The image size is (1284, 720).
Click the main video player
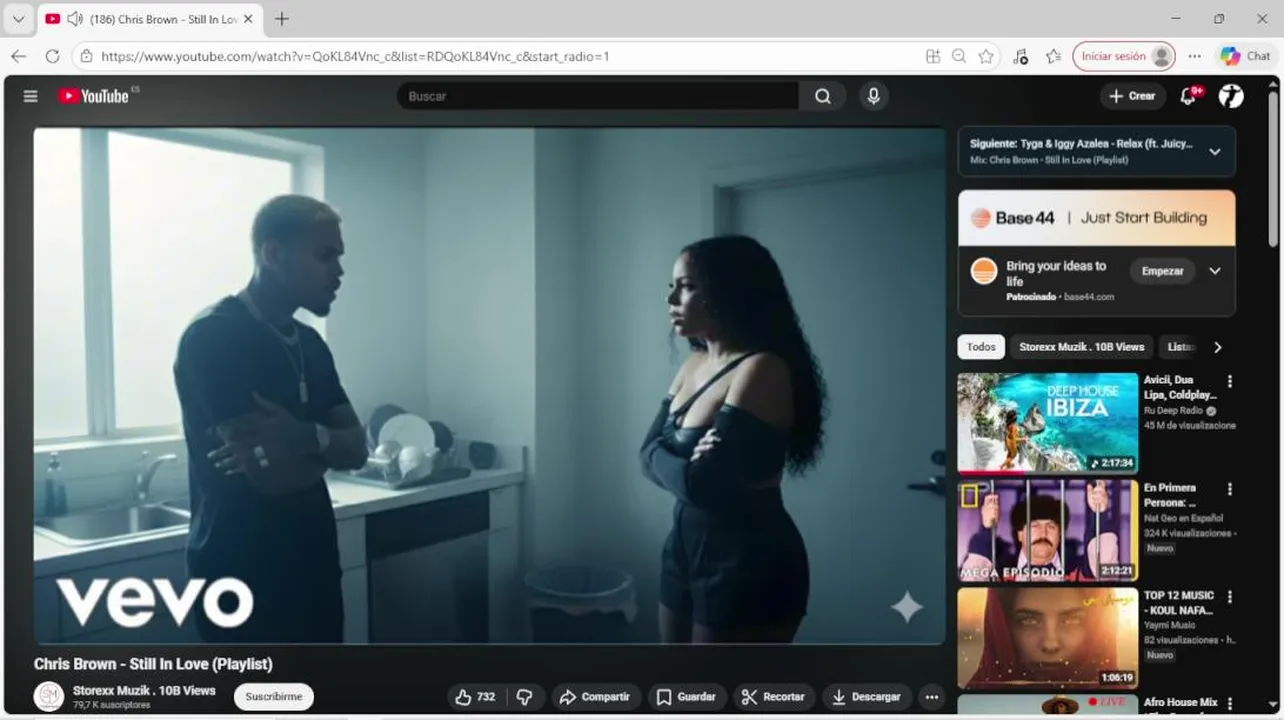coord(489,386)
